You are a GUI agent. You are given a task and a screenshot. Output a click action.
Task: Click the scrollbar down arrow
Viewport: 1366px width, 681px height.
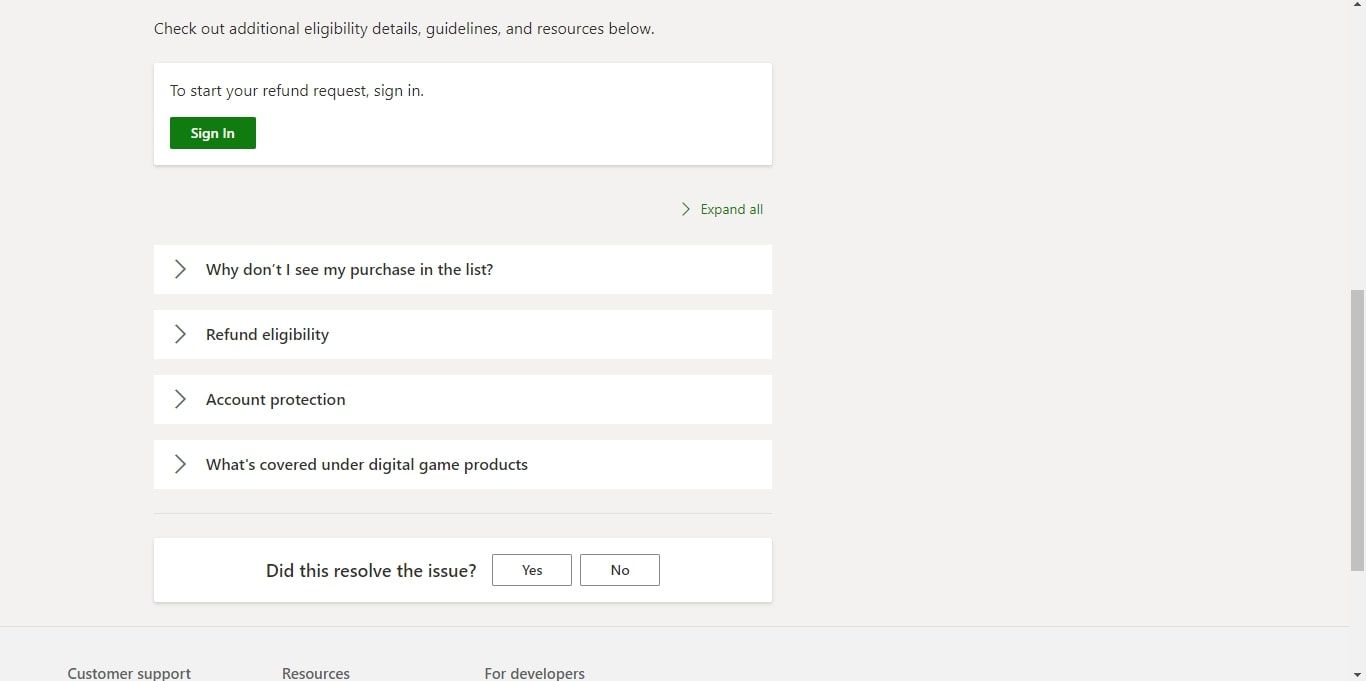[x=1357, y=674]
